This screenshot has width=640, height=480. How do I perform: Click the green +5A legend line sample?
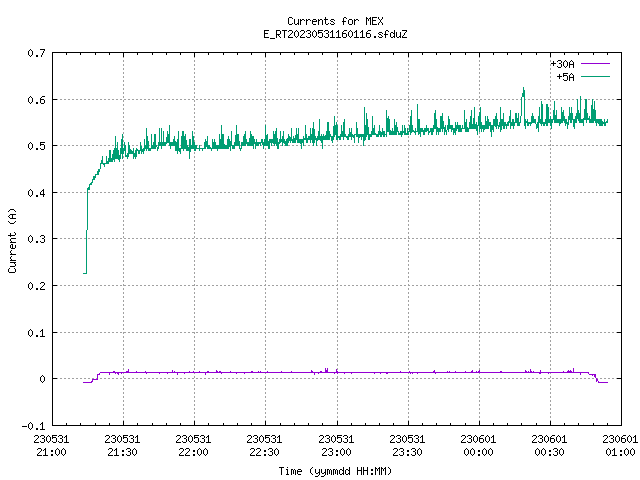click(x=595, y=76)
